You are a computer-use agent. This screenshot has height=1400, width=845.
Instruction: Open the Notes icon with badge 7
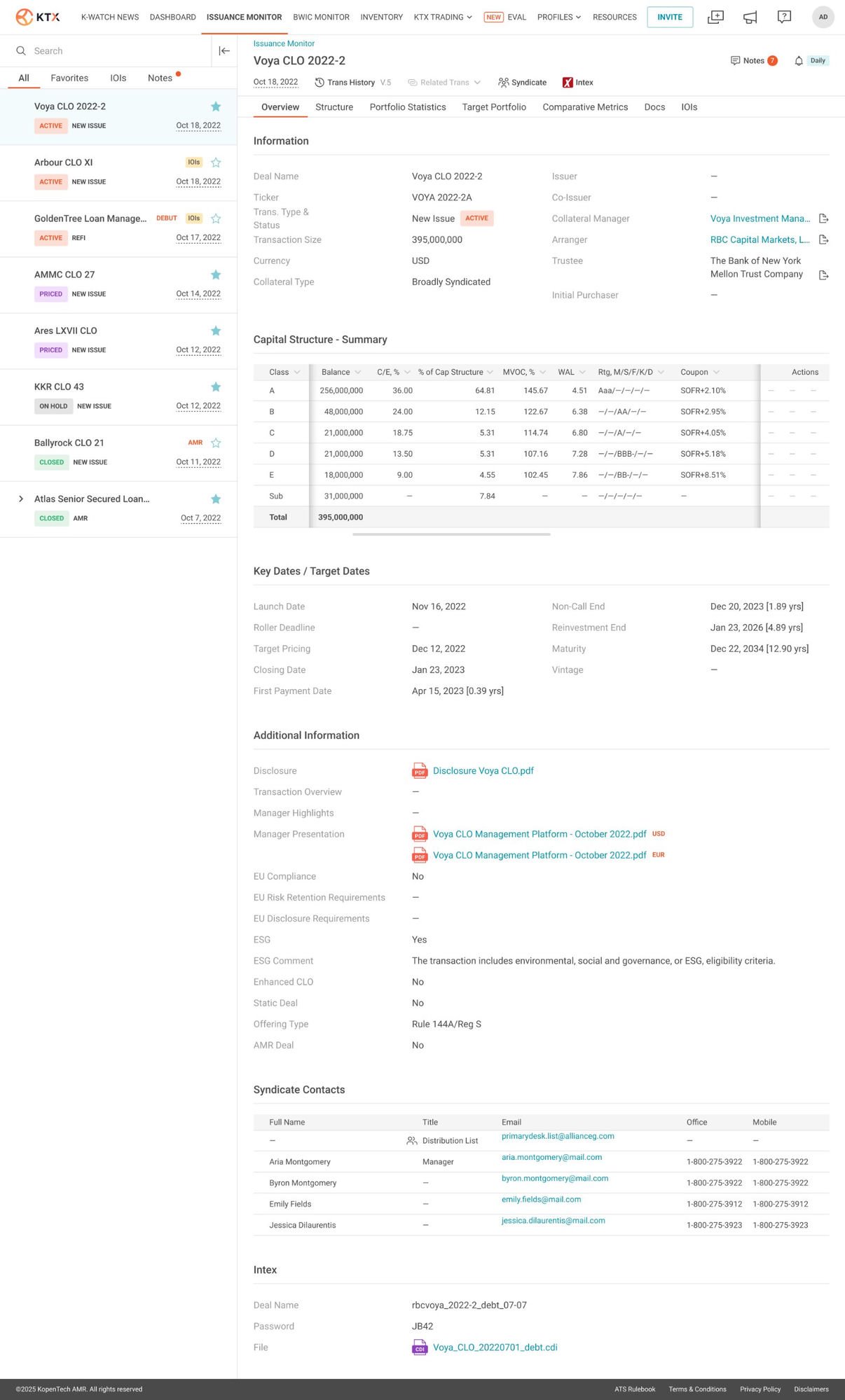[x=735, y=60]
